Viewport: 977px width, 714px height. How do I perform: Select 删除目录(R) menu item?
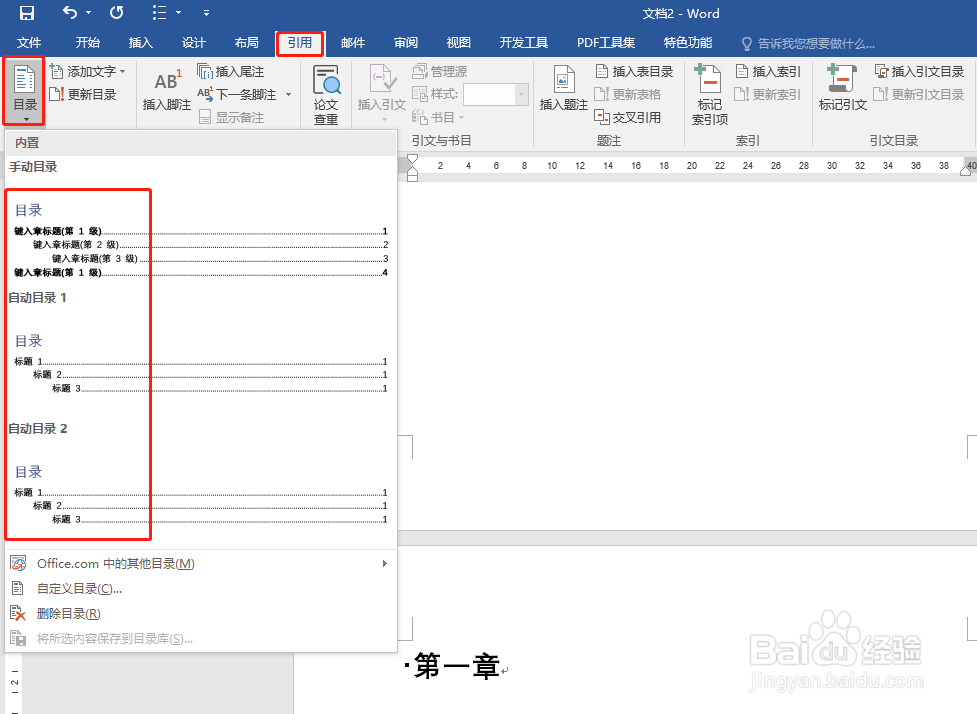(201, 614)
